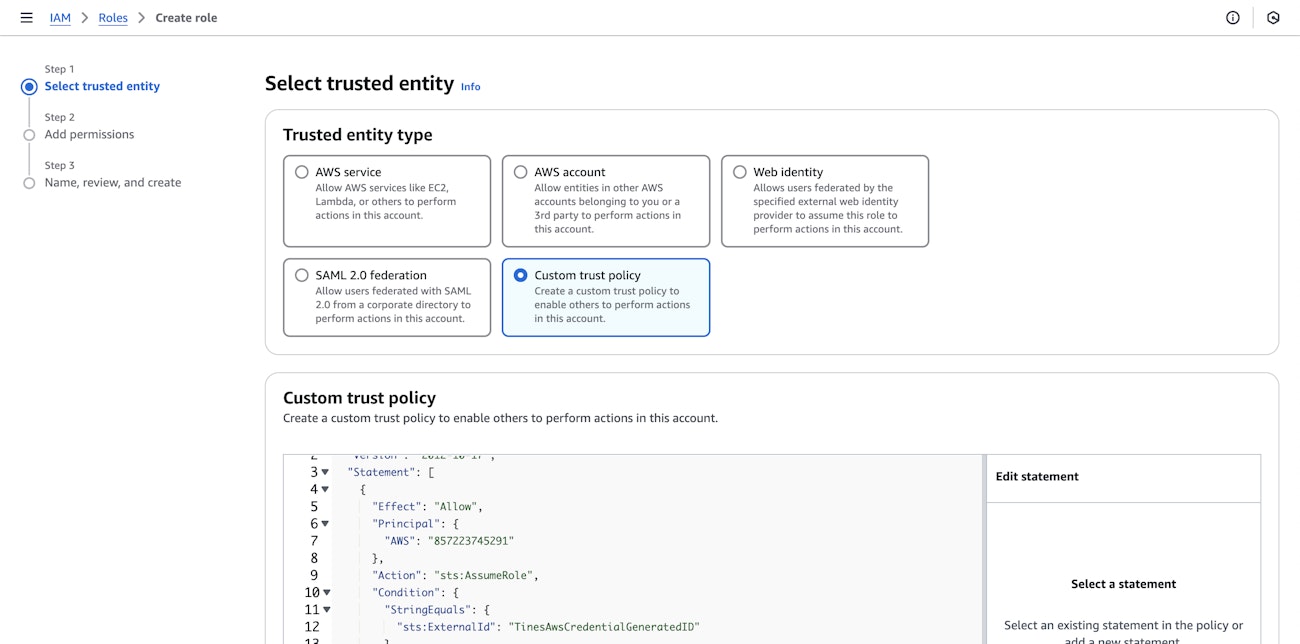Open Roles breadcrumb link
The width and height of the screenshot is (1300, 644).
[113, 18]
